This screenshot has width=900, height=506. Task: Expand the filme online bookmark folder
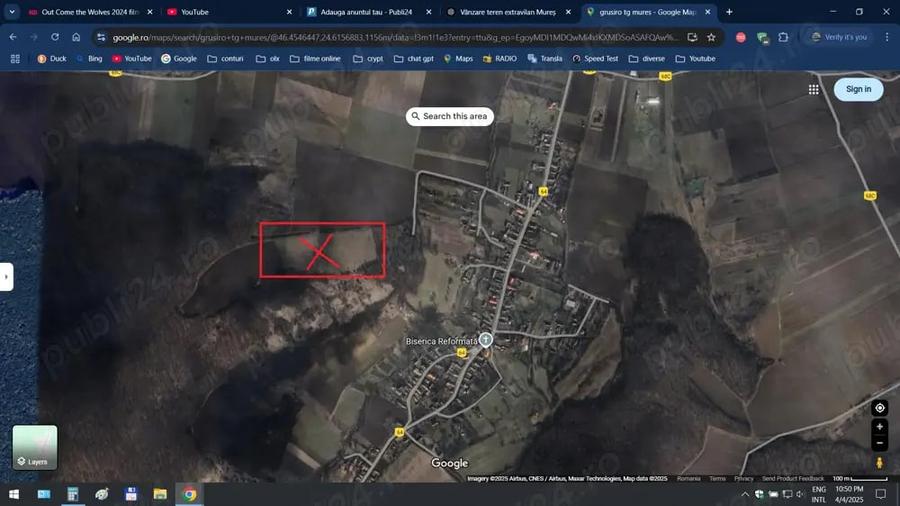315,59
